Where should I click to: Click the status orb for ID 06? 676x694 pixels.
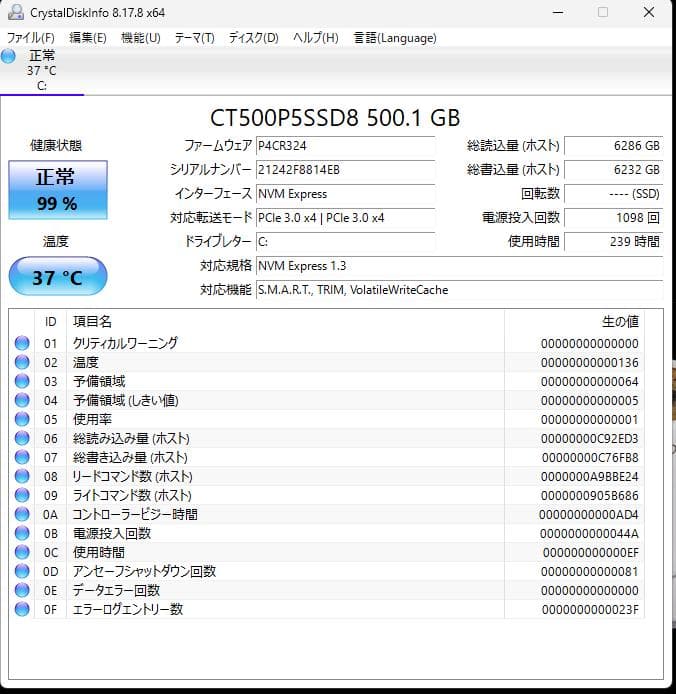(x=22, y=438)
